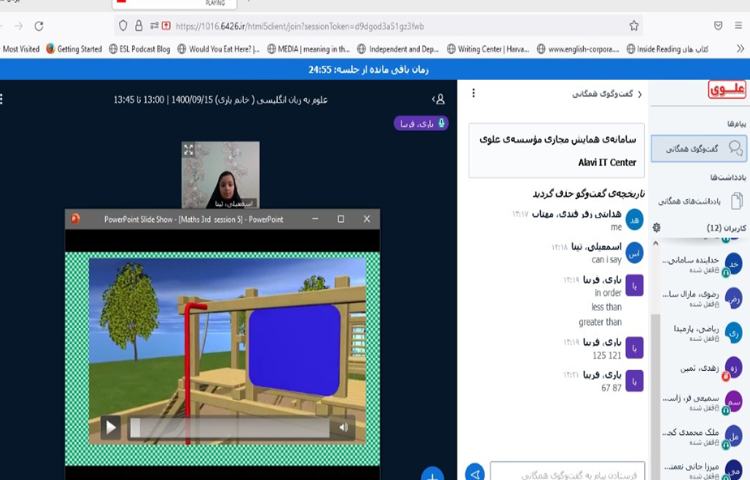750x480 pixels.
Task: Open the presentation area left-edge options menu
Action: (2, 99)
